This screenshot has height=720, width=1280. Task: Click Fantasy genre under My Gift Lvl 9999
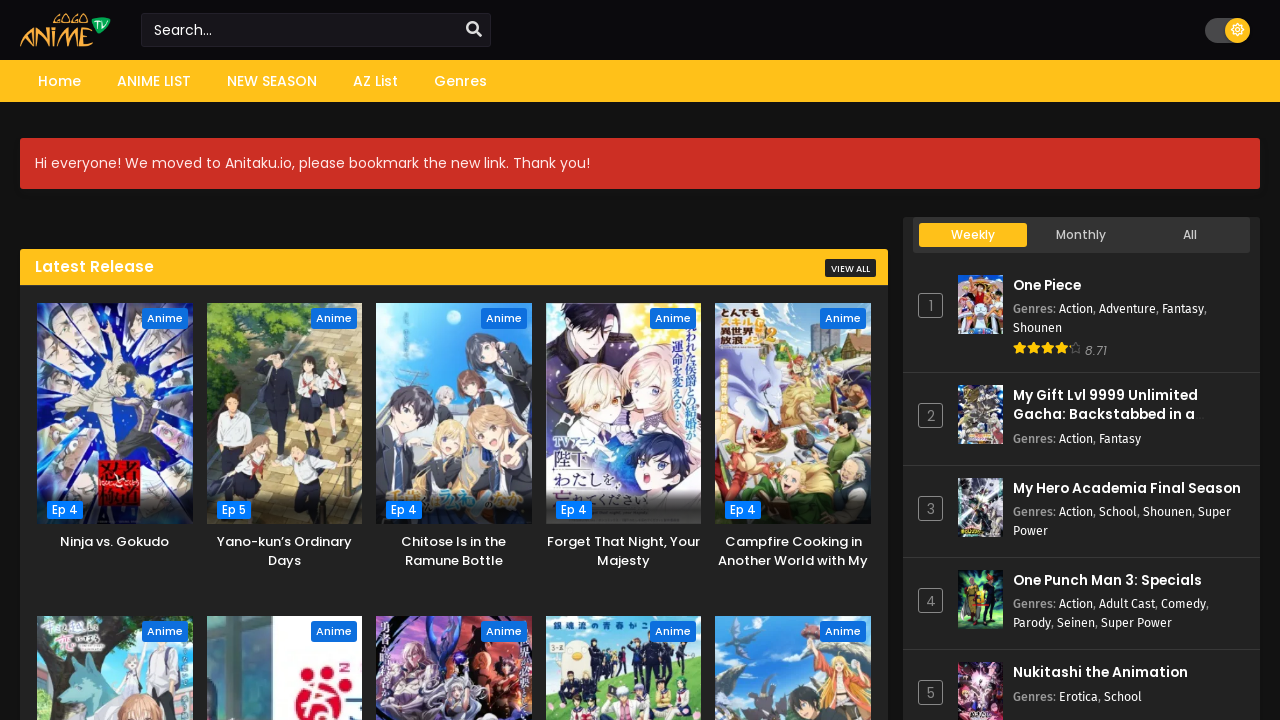click(x=1120, y=438)
